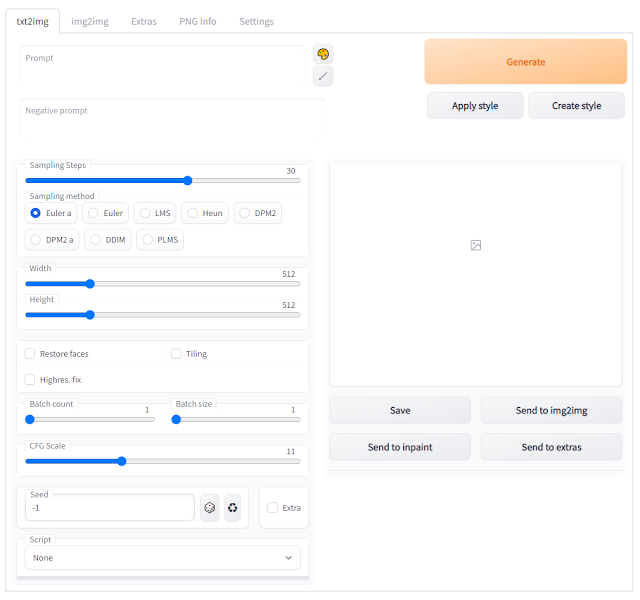This screenshot has height=600, width=640.
Task: Click the Sampling Steps value 30
Action: [291, 171]
